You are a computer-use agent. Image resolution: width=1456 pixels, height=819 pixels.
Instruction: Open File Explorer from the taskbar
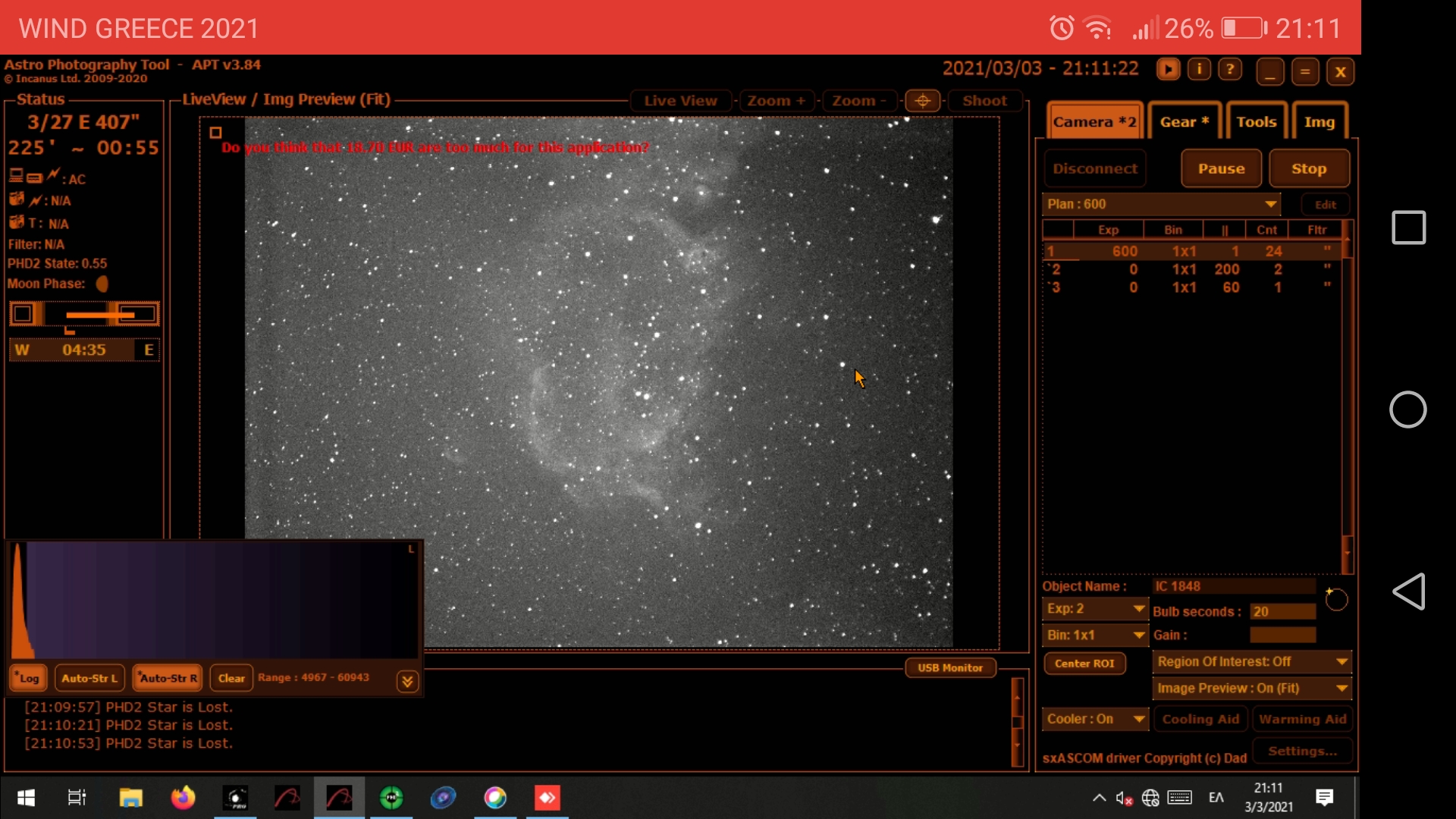point(130,798)
